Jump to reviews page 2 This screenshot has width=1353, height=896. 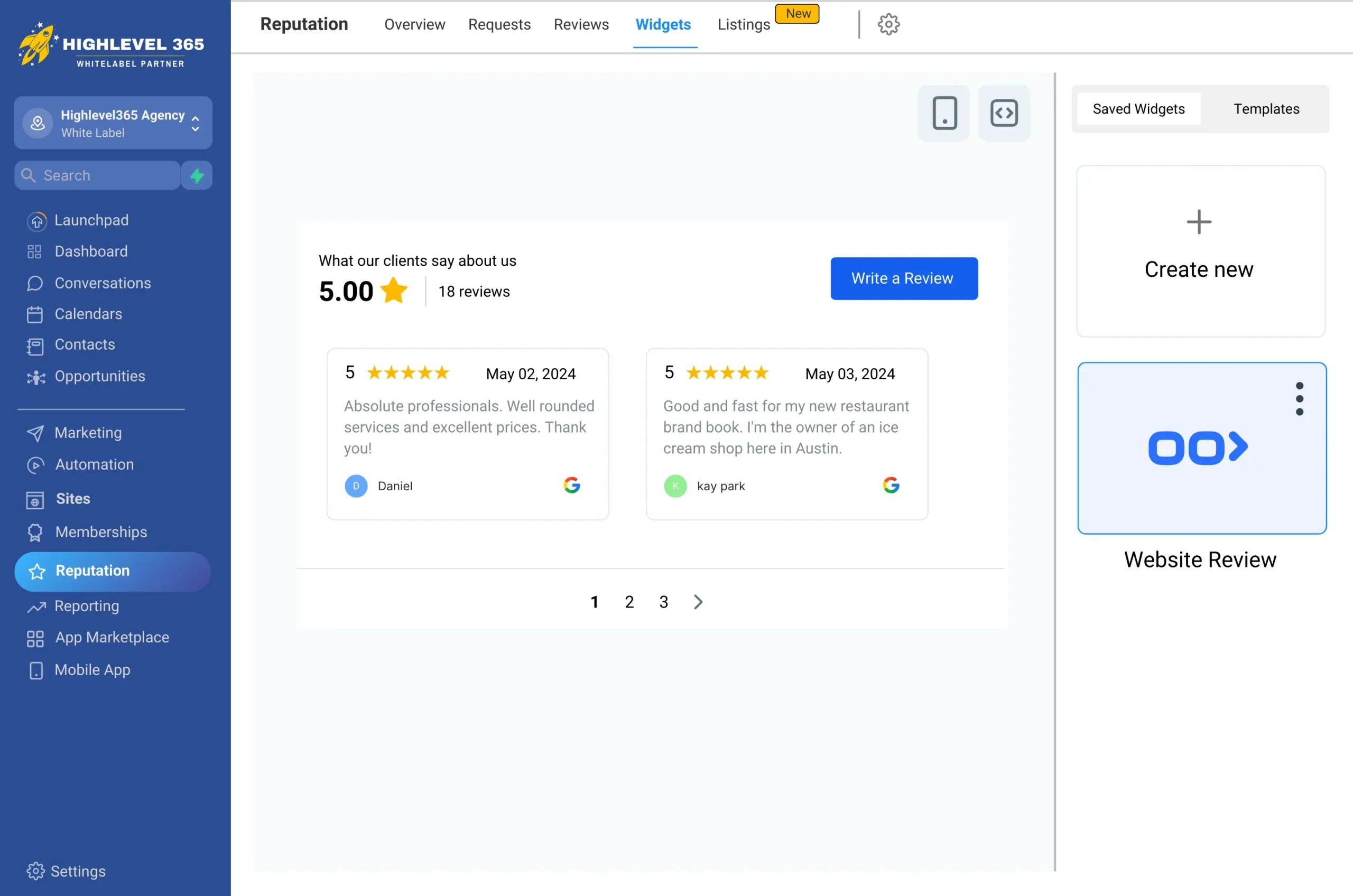tap(629, 602)
